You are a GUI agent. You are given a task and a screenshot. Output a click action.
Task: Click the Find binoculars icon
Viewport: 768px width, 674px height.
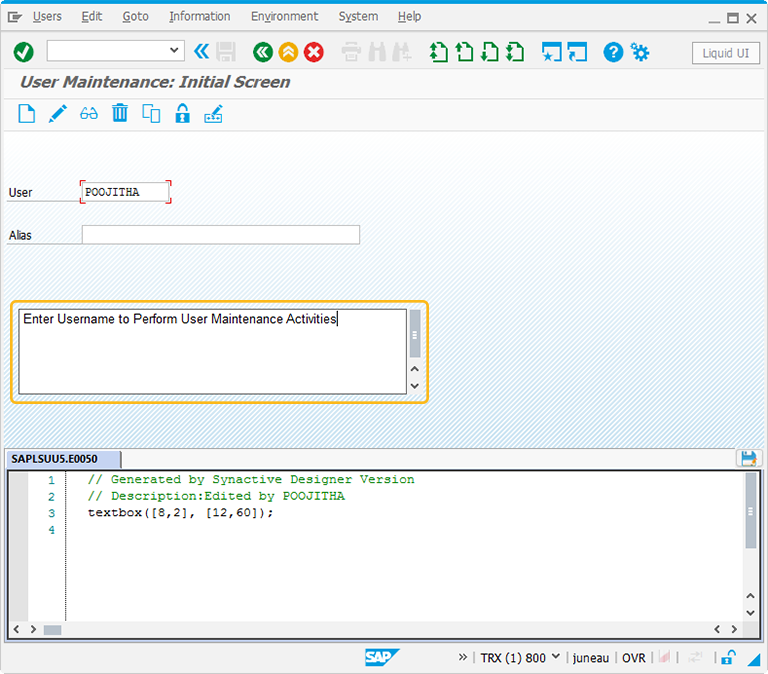point(377,52)
